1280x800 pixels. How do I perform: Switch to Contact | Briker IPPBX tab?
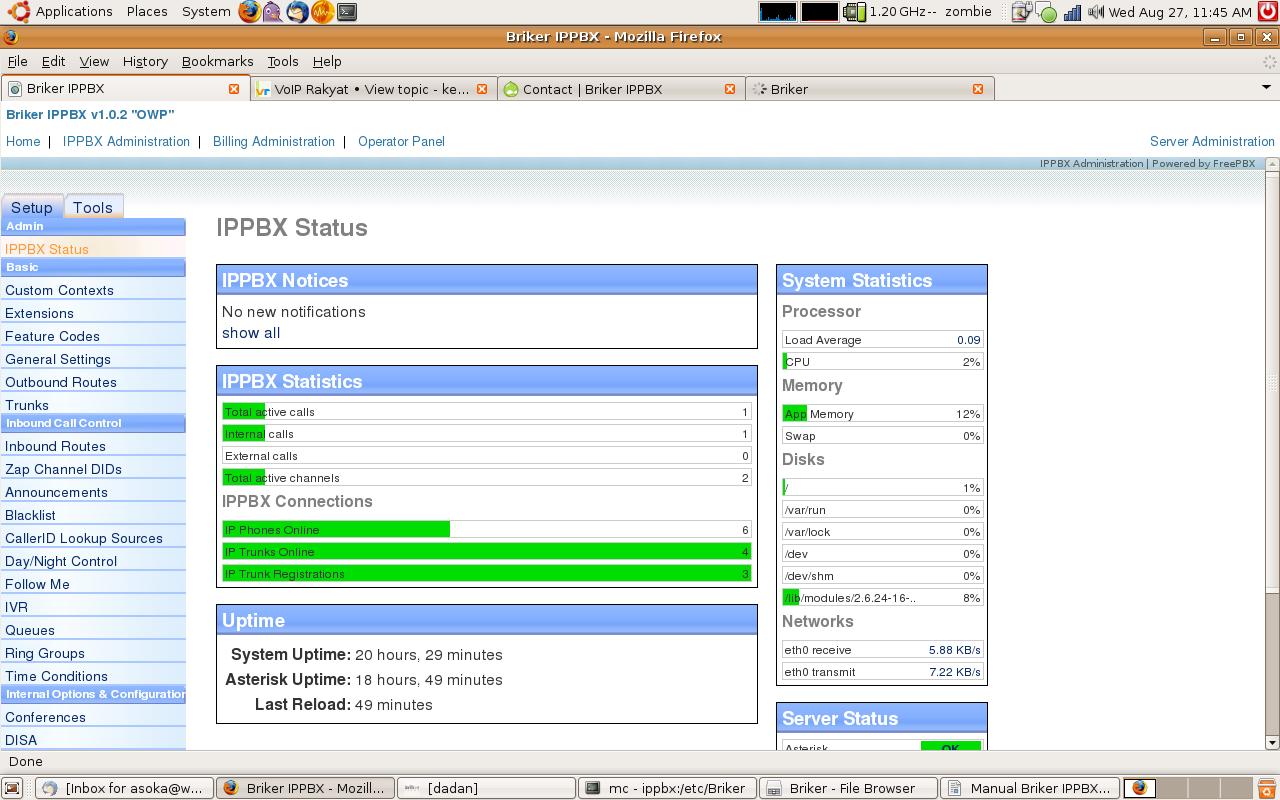pos(592,89)
